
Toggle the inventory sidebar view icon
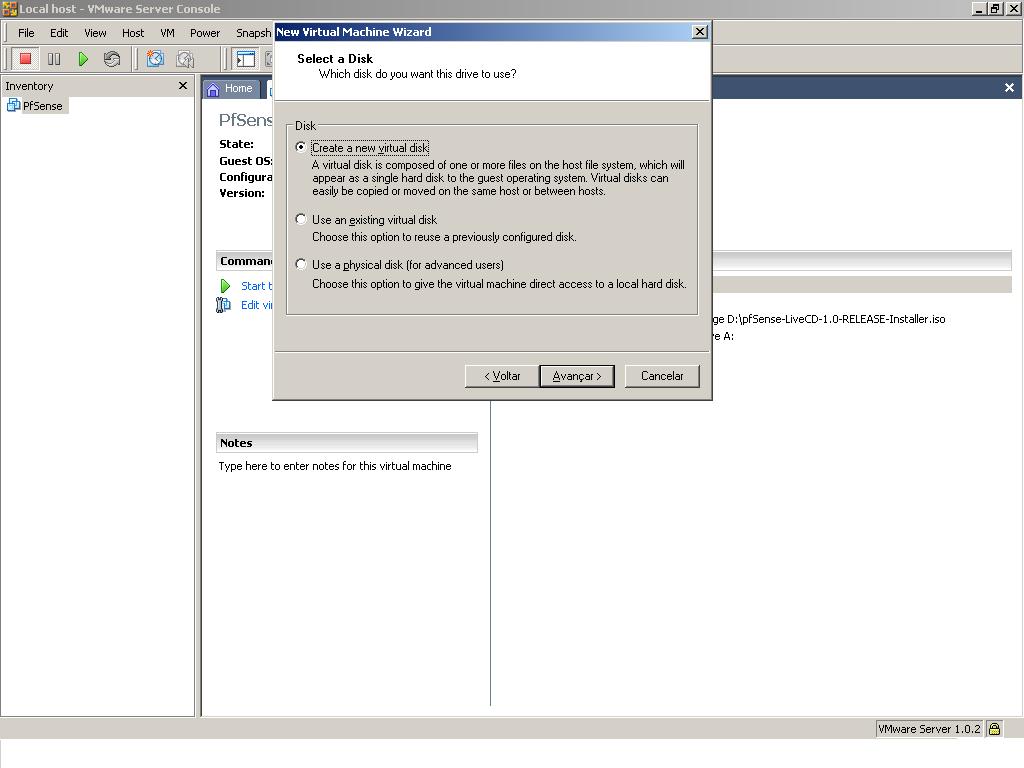[x=246, y=59]
